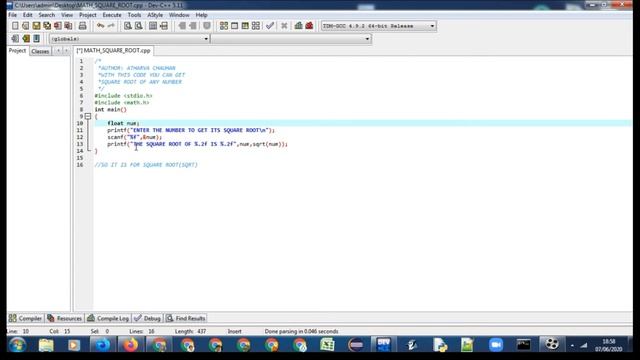The height and width of the screenshot is (360, 640).
Task: Open the AStyle menu
Action: tap(155, 15)
